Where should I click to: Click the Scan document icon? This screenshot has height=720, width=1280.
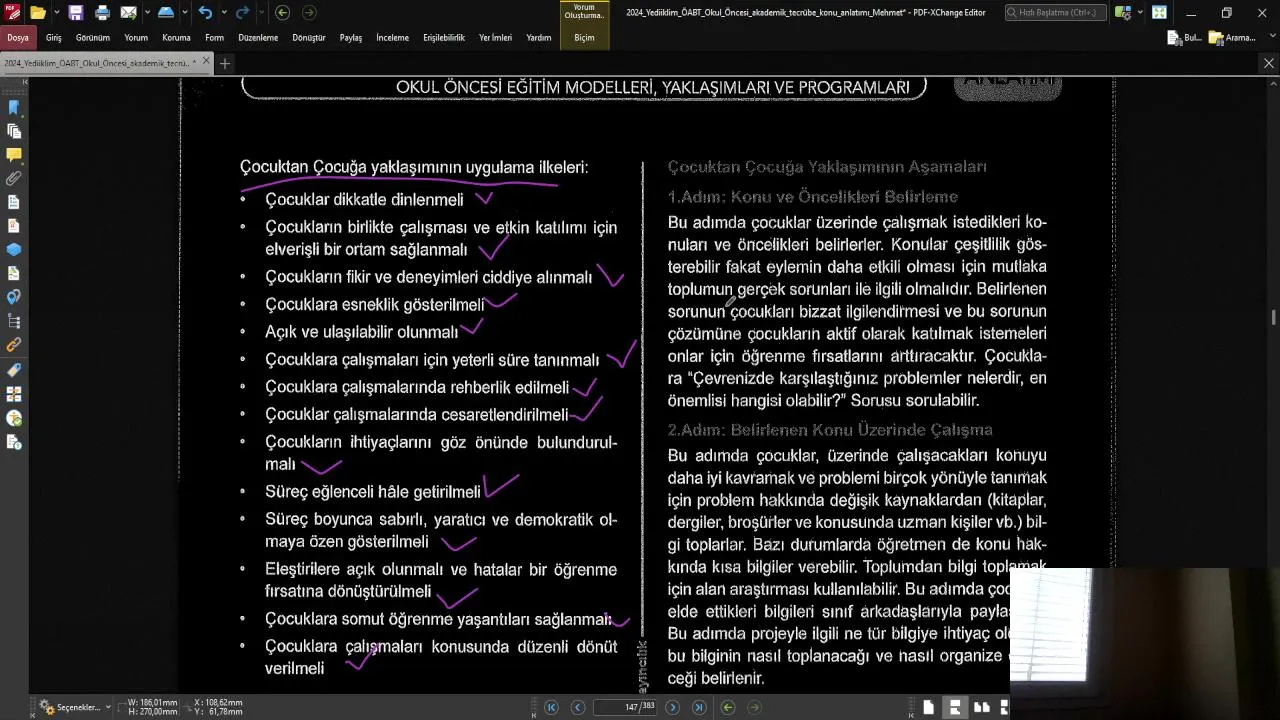tap(166, 13)
